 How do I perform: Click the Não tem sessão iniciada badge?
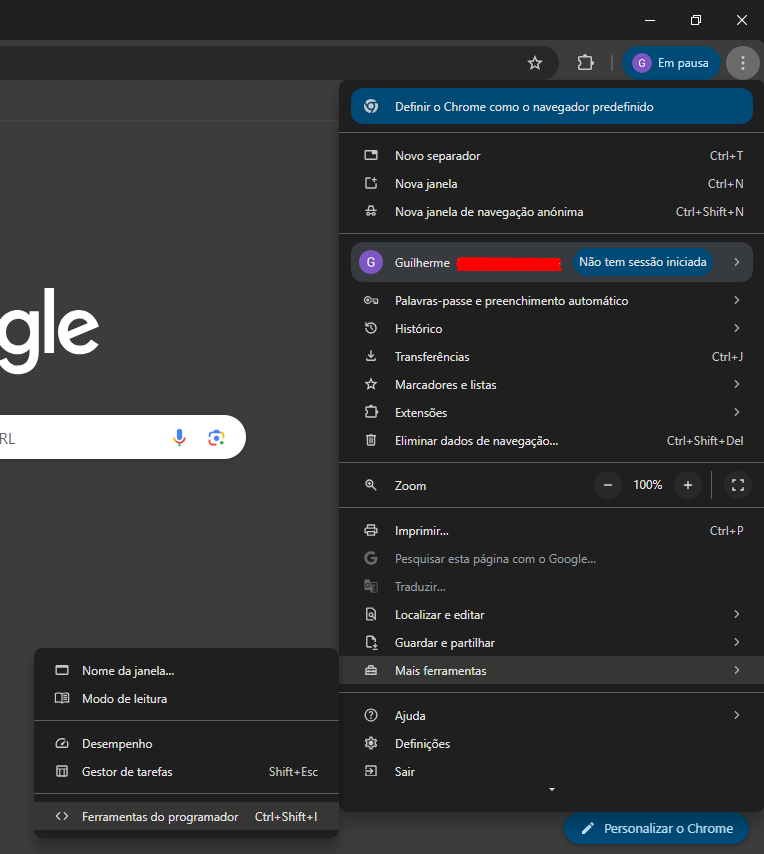tap(643, 262)
